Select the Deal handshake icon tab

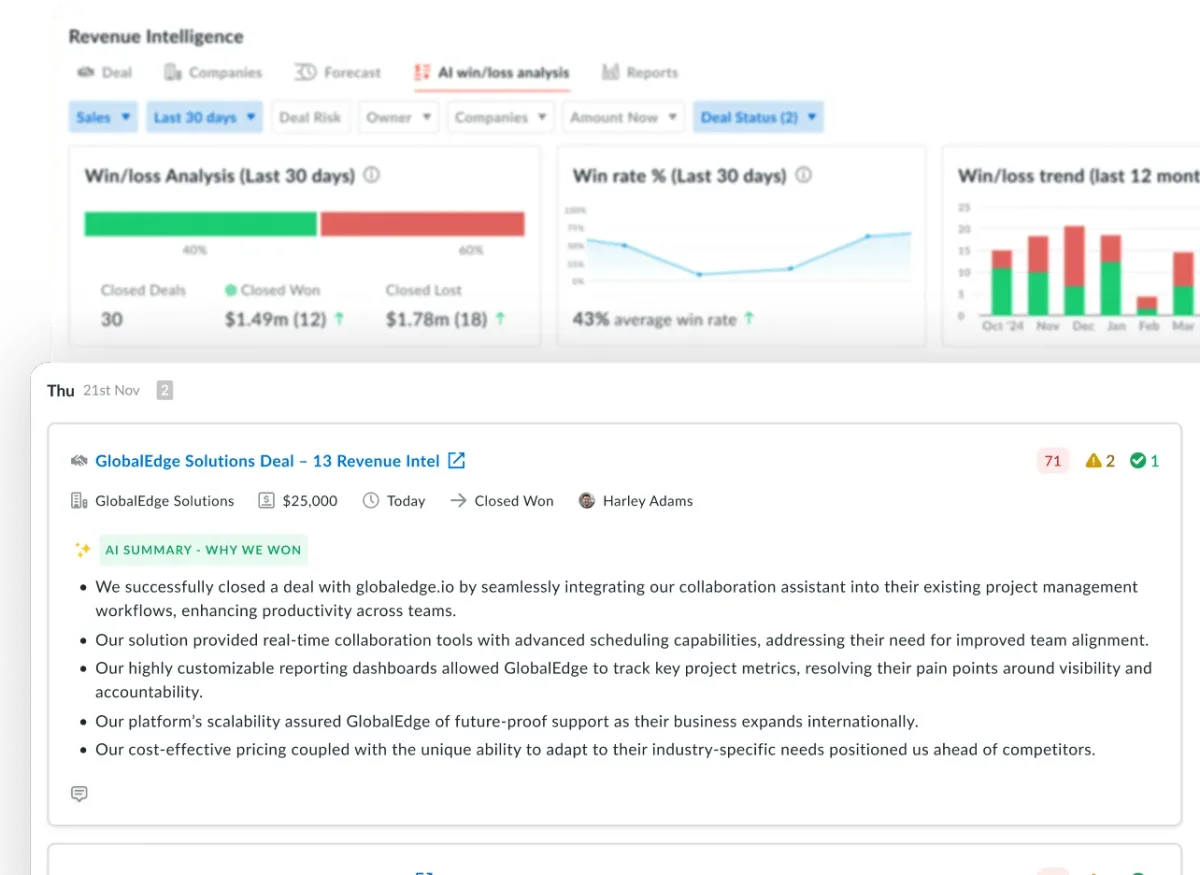(84, 72)
